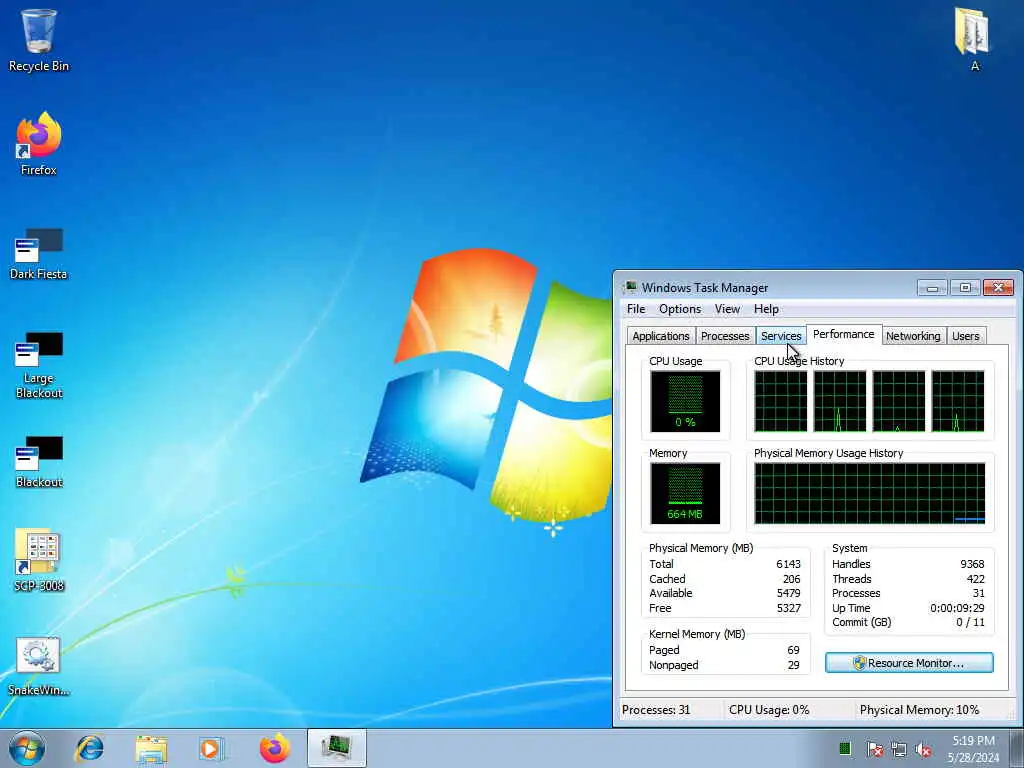
Task: Click the Free value 5327
Action: coord(788,608)
